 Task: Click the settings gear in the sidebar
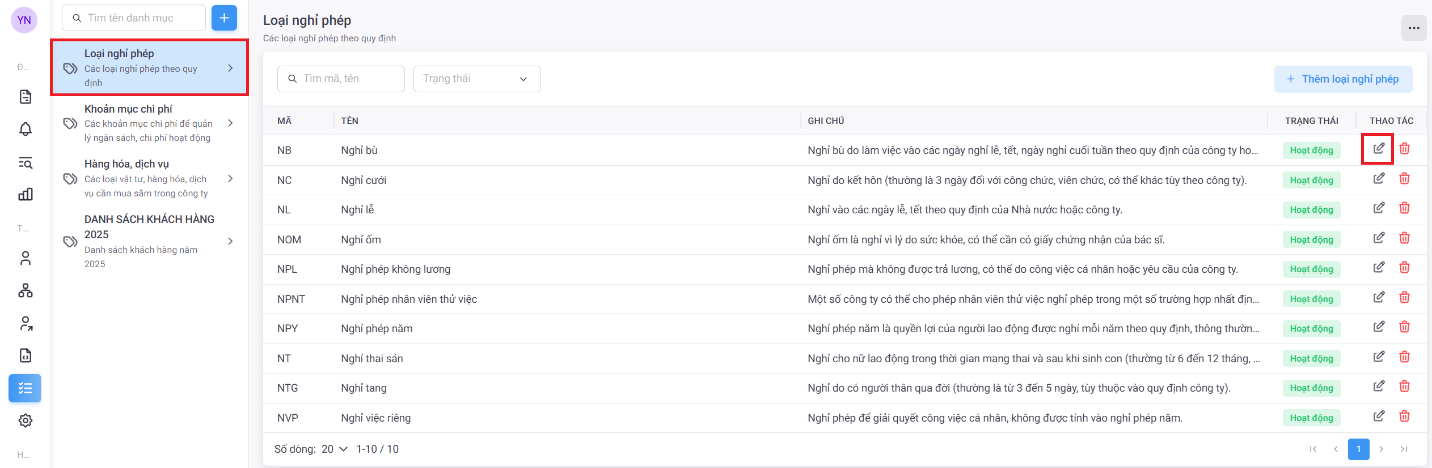[x=26, y=420]
